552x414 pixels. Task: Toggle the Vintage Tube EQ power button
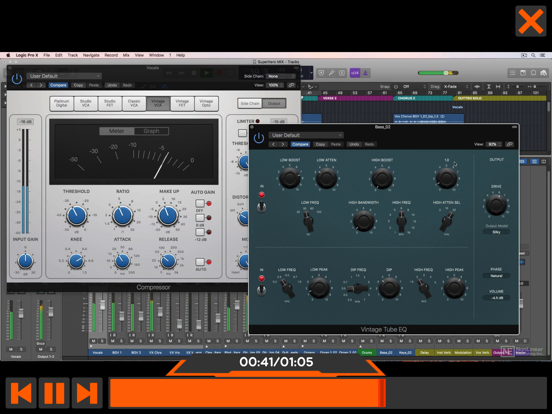click(x=259, y=138)
